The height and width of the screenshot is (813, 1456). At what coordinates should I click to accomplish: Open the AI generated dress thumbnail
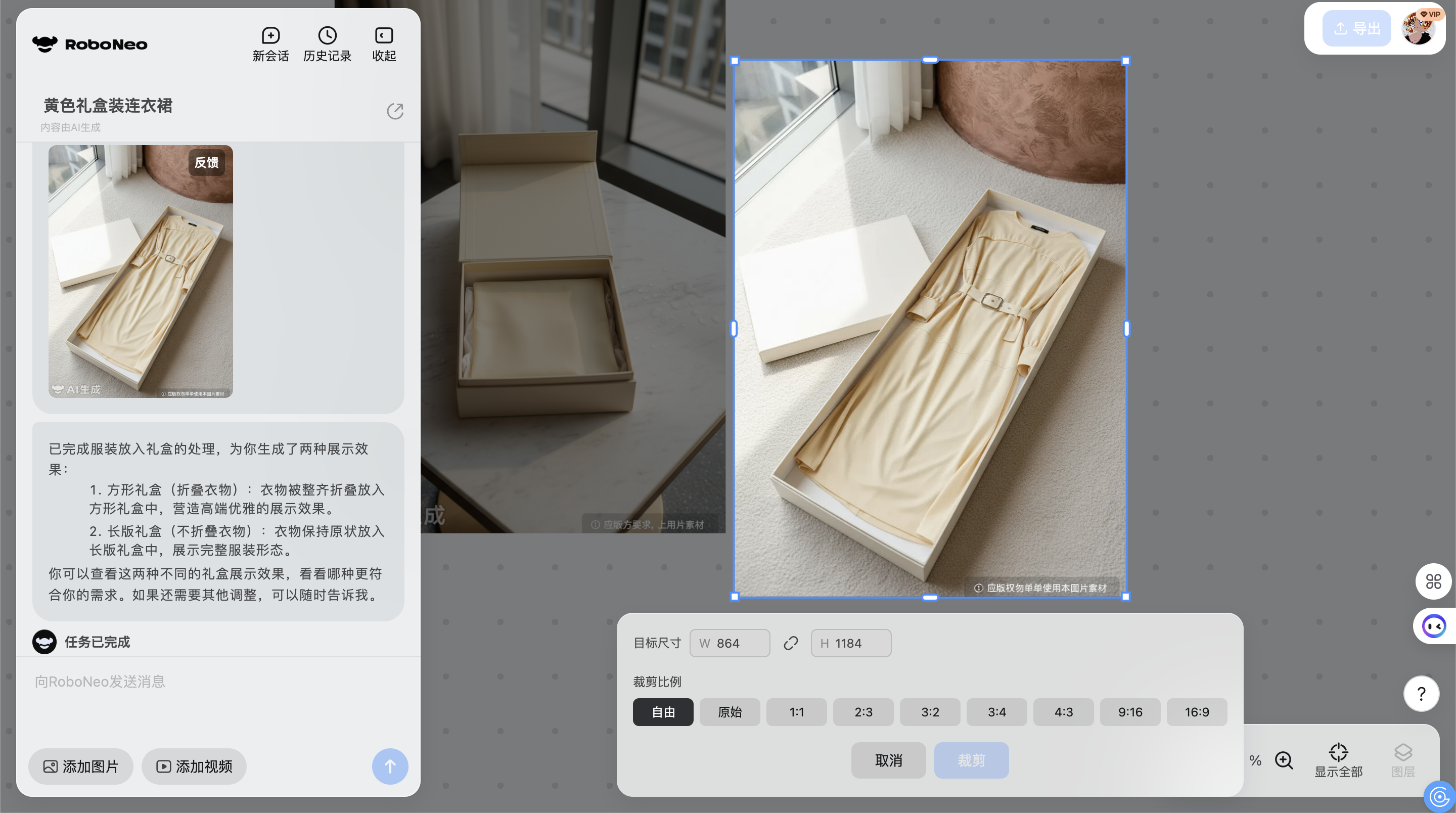click(140, 272)
